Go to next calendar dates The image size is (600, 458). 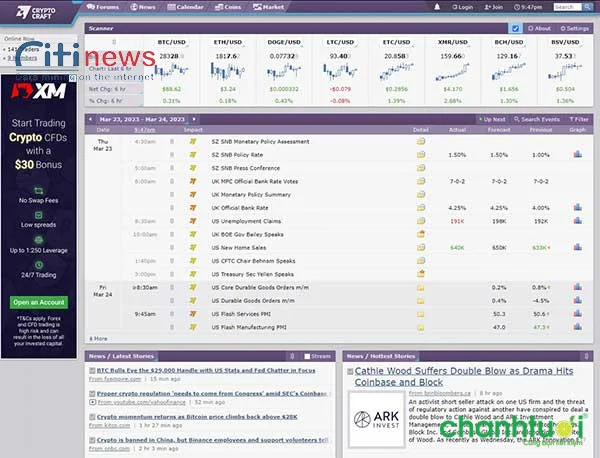click(x=194, y=119)
